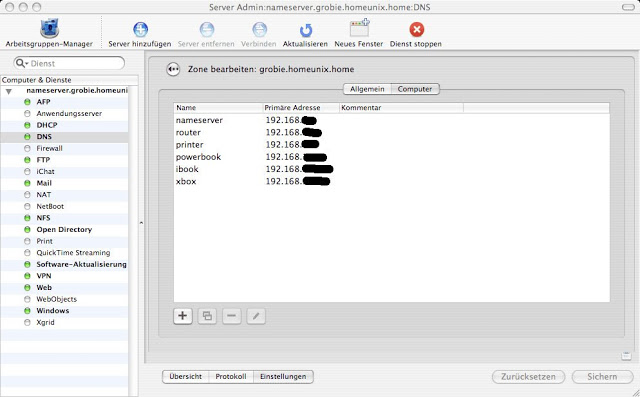Select the xbox record row
Viewport: 640px width, 397px height.
[x=391, y=181]
